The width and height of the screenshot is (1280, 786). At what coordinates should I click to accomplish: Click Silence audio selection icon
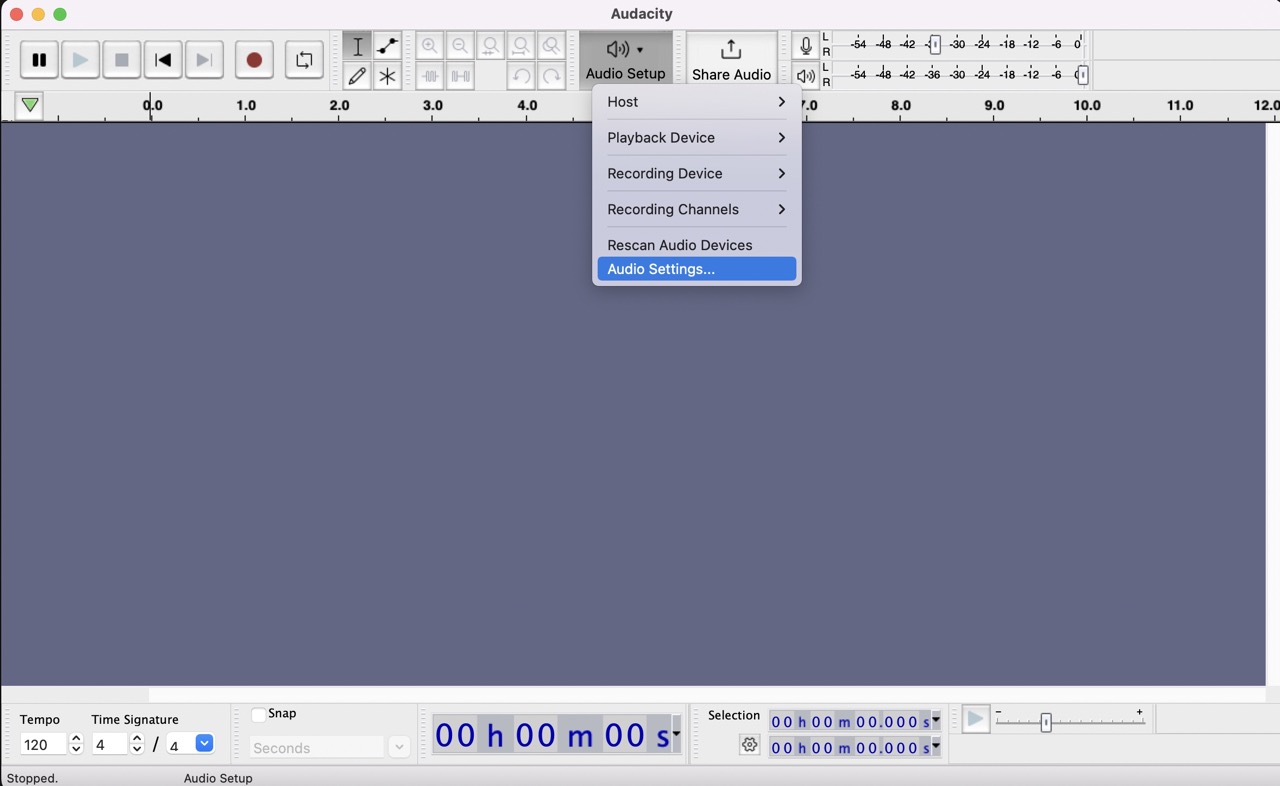pos(460,76)
